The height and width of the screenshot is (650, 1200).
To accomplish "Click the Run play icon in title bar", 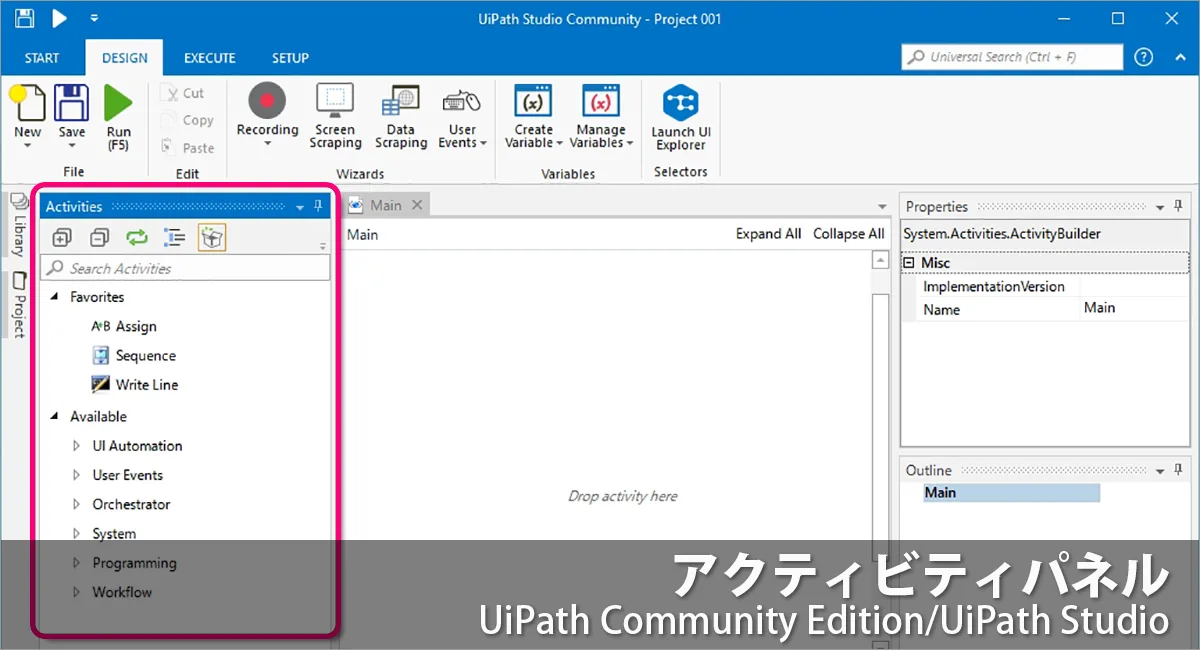I will coord(60,18).
